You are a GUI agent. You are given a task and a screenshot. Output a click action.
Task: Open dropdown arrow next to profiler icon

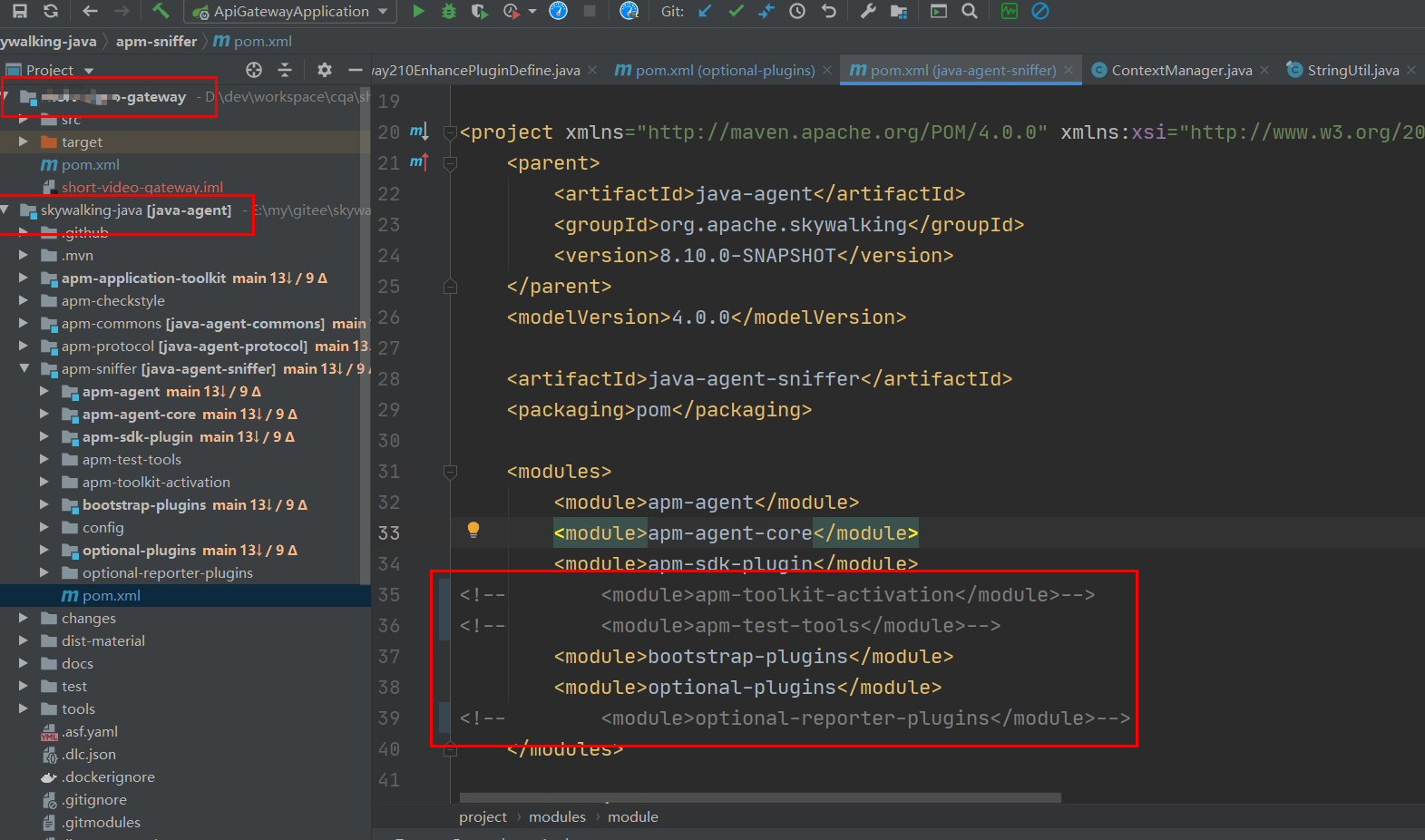532,11
